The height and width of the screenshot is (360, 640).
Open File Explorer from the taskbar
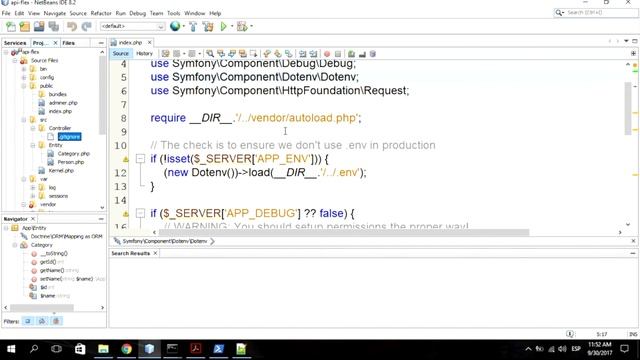coord(103,349)
